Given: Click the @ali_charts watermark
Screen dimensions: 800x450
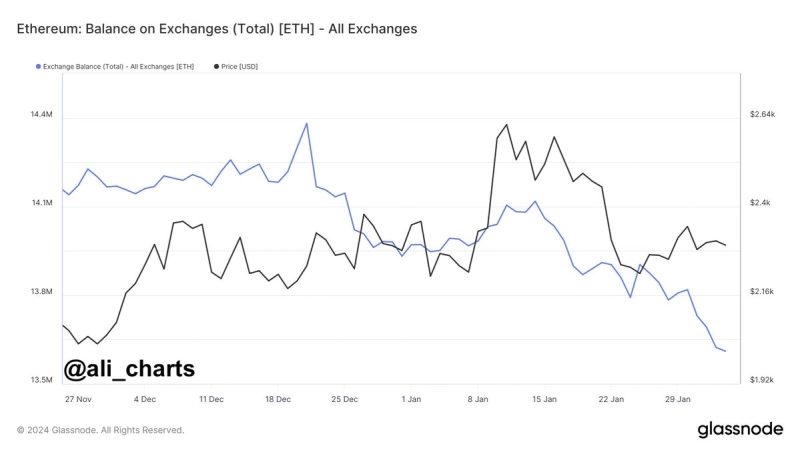Looking at the screenshot, I should tap(129, 368).
